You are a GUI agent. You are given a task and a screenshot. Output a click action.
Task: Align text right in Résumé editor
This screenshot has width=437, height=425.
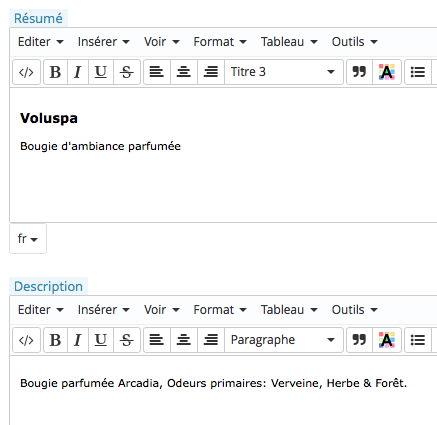211,72
